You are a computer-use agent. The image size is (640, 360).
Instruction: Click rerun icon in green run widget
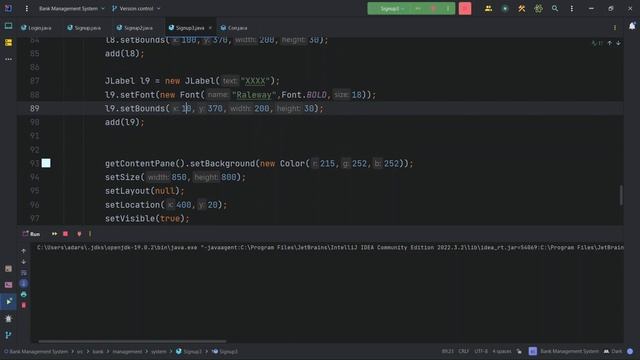point(418,9)
